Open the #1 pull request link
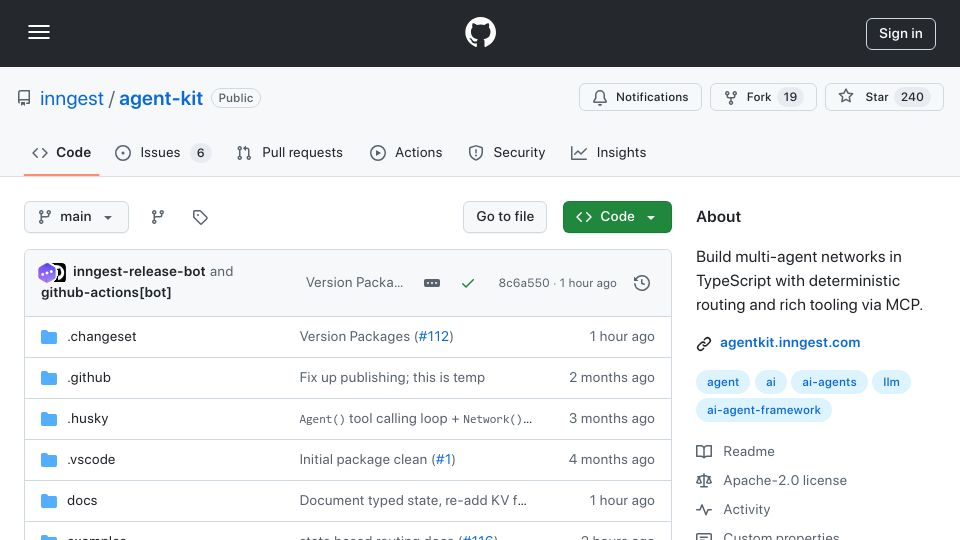Image resolution: width=960 pixels, height=540 pixels. (443, 460)
